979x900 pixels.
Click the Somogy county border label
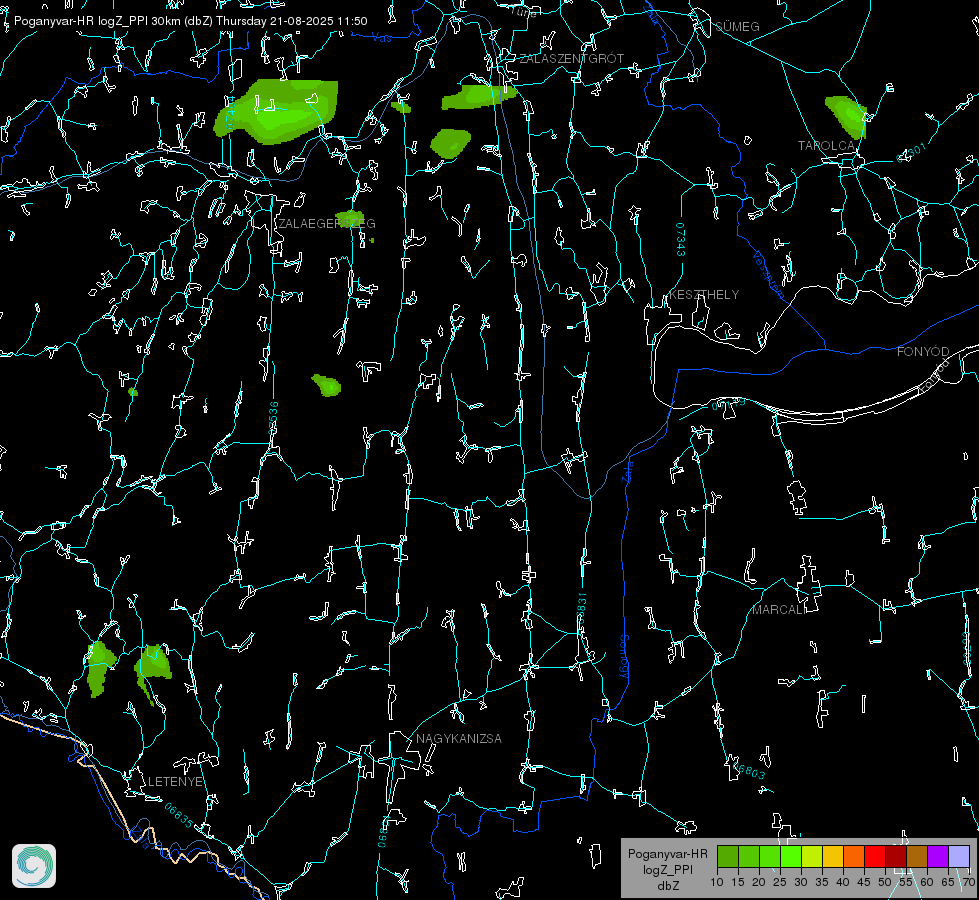pos(623,656)
